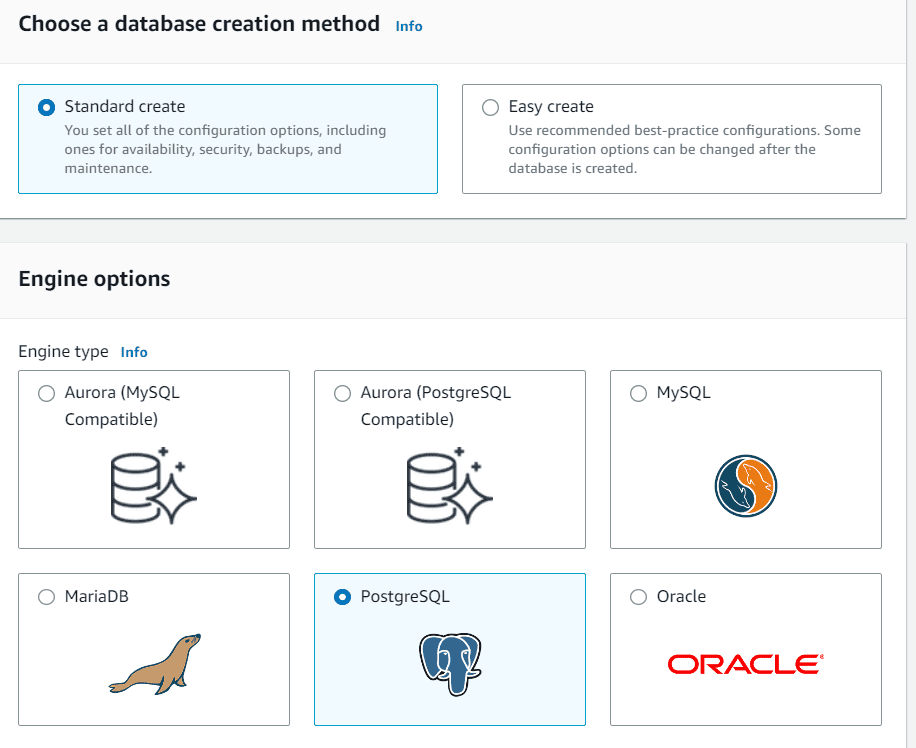Choose Aurora (MySQL Compatible) engine radio
The height and width of the screenshot is (748, 916).
click(x=46, y=393)
